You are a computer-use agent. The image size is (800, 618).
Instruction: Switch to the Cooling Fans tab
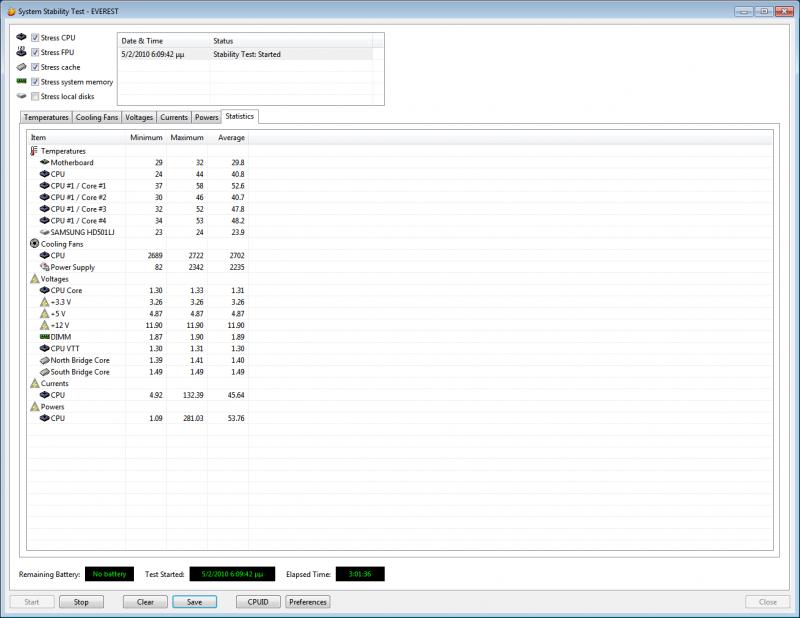coord(97,117)
